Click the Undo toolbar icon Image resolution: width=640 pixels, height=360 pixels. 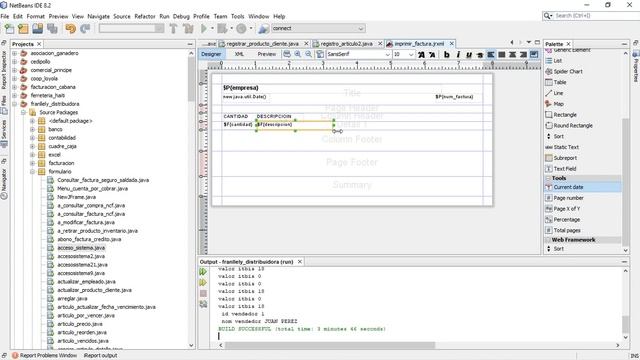pos(71,29)
